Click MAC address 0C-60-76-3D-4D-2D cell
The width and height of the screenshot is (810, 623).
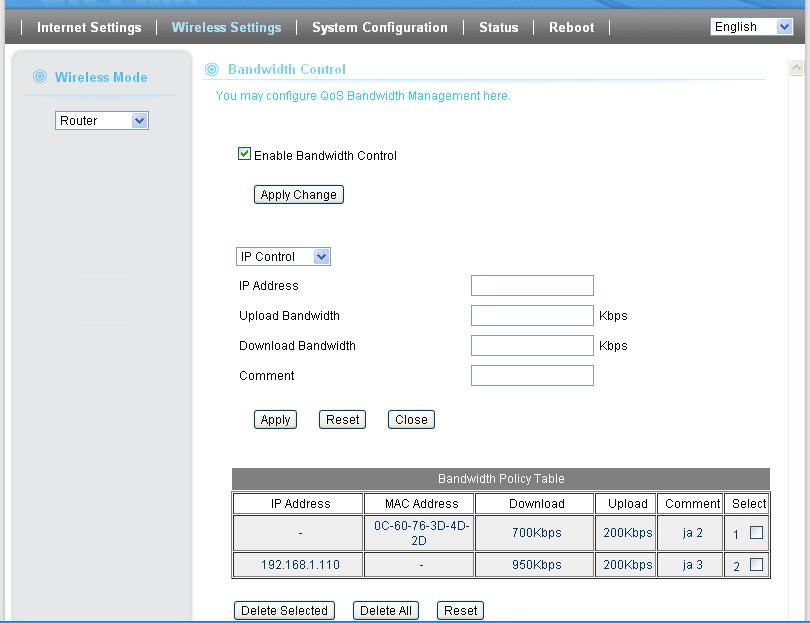click(419, 533)
